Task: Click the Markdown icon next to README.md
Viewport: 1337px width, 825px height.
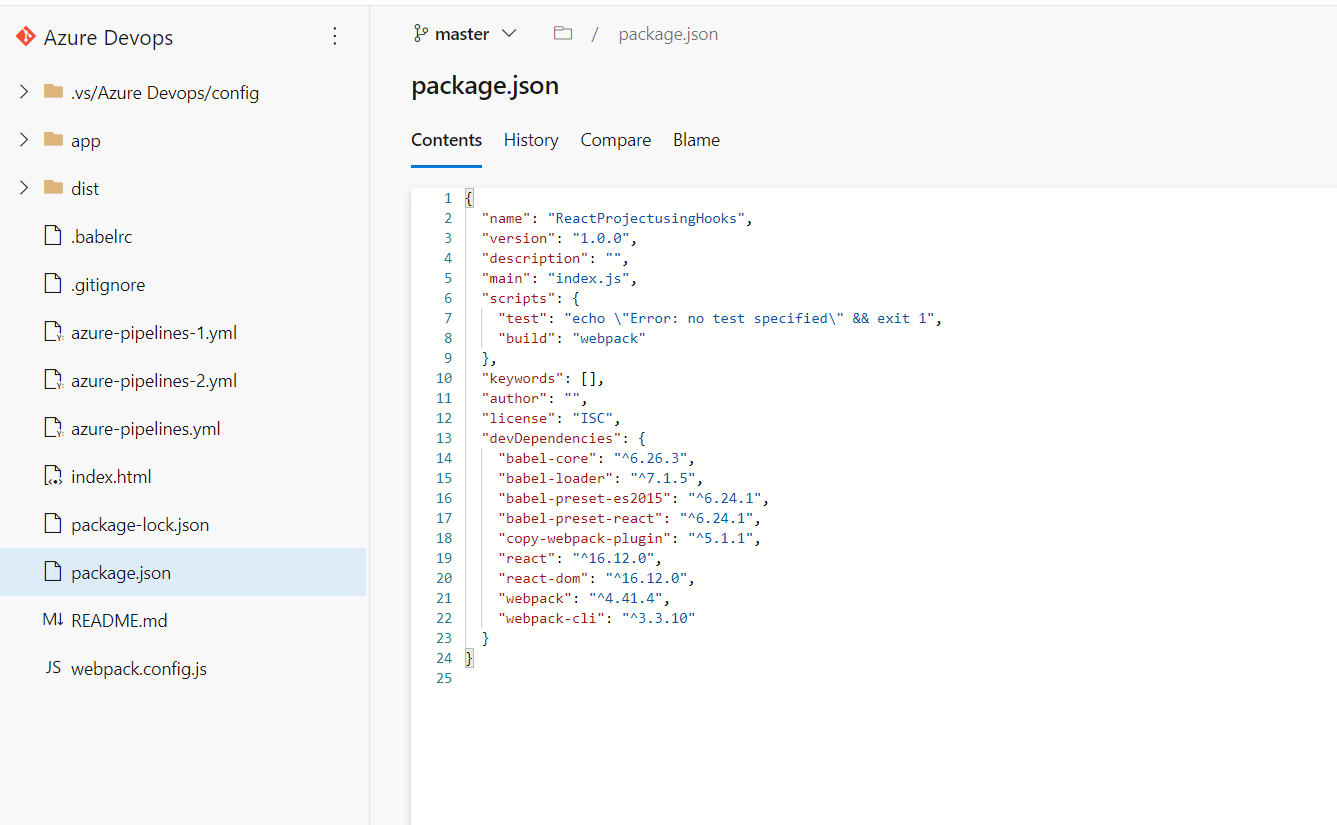Action: (x=52, y=620)
